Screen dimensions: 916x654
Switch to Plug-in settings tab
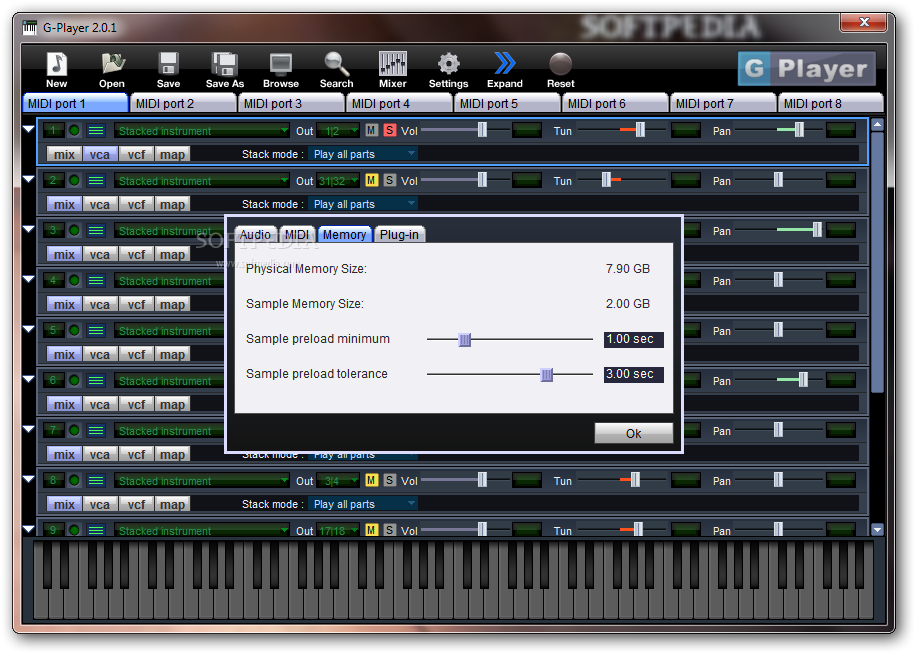(400, 234)
